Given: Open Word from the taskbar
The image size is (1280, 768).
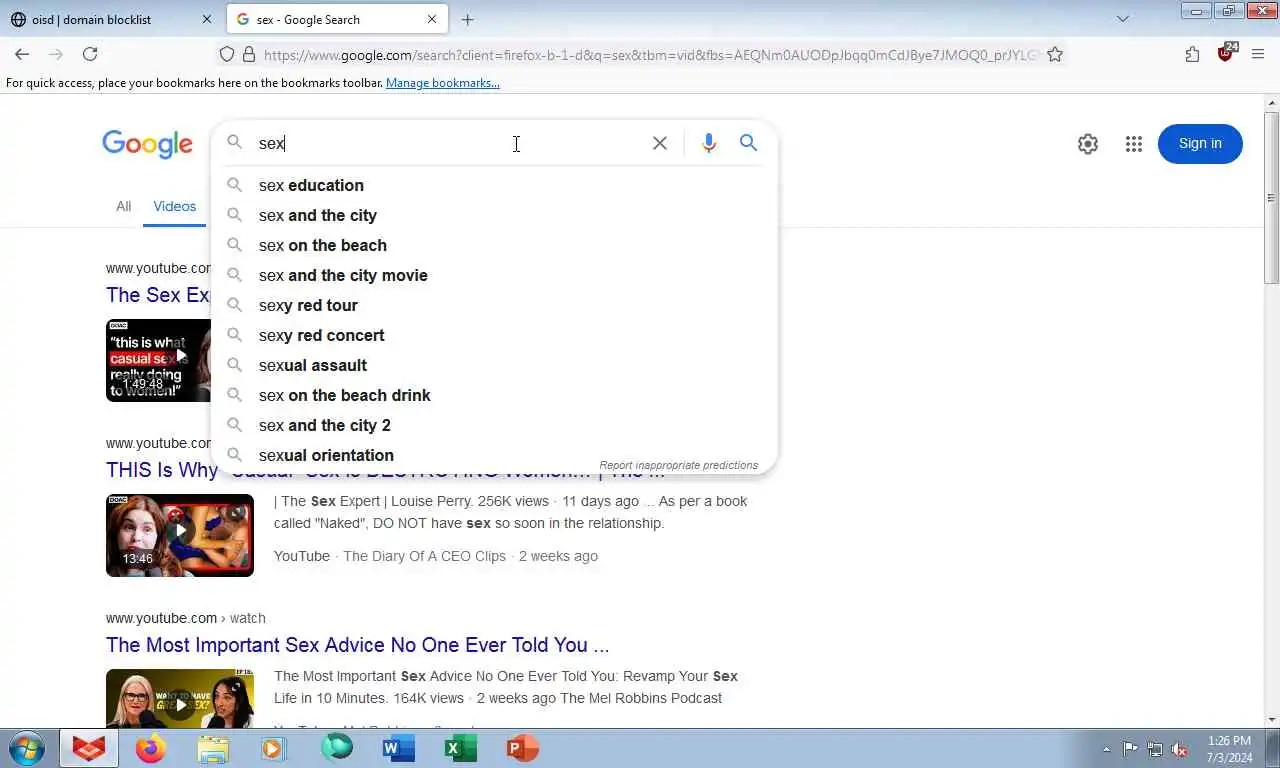Looking at the screenshot, I should click(x=398, y=748).
